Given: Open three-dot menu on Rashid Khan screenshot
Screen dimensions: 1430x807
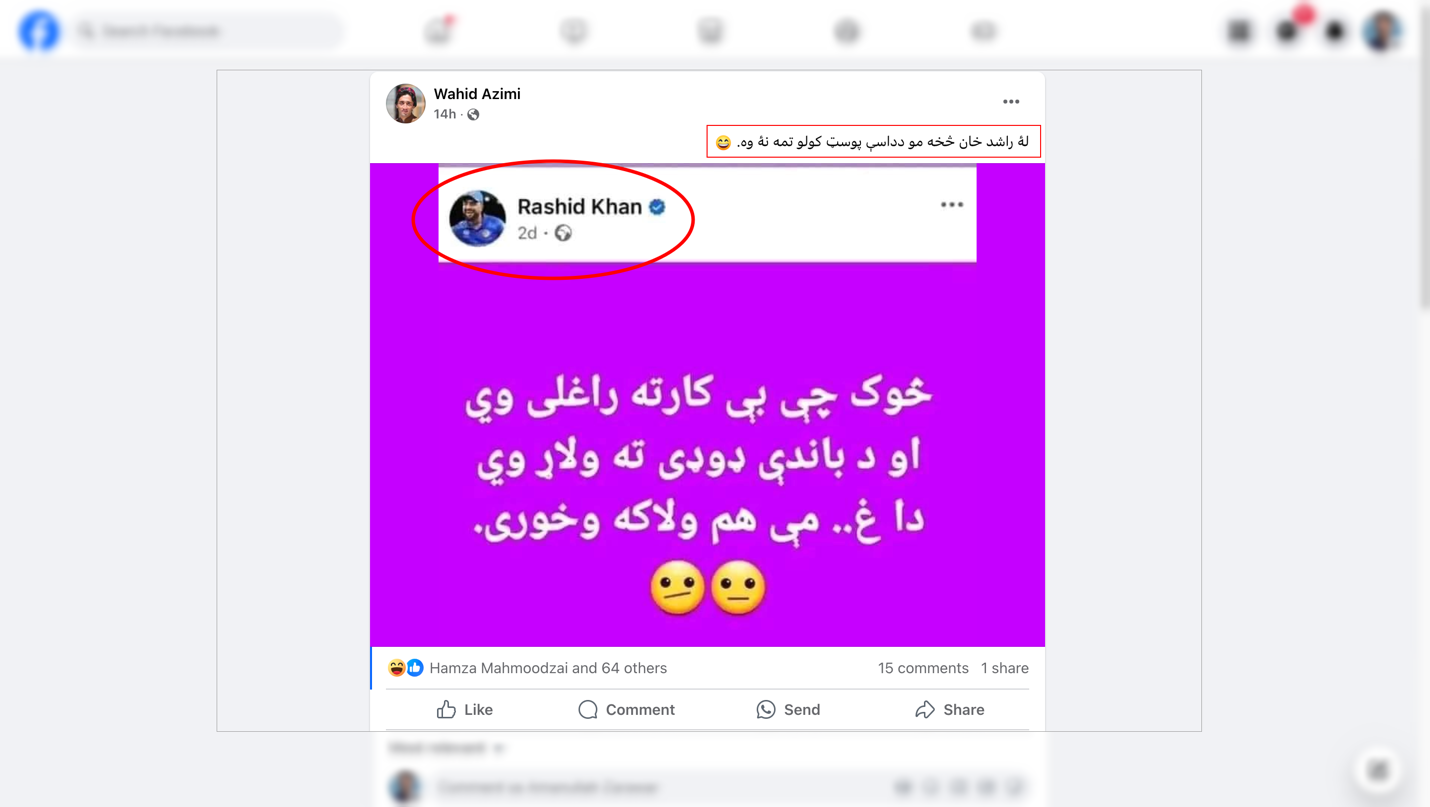Looking at the screenshot, I should [x=951, y=205].
